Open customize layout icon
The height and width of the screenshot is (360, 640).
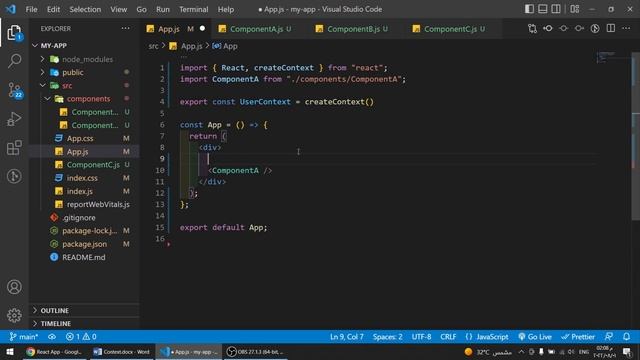(575, 9)
